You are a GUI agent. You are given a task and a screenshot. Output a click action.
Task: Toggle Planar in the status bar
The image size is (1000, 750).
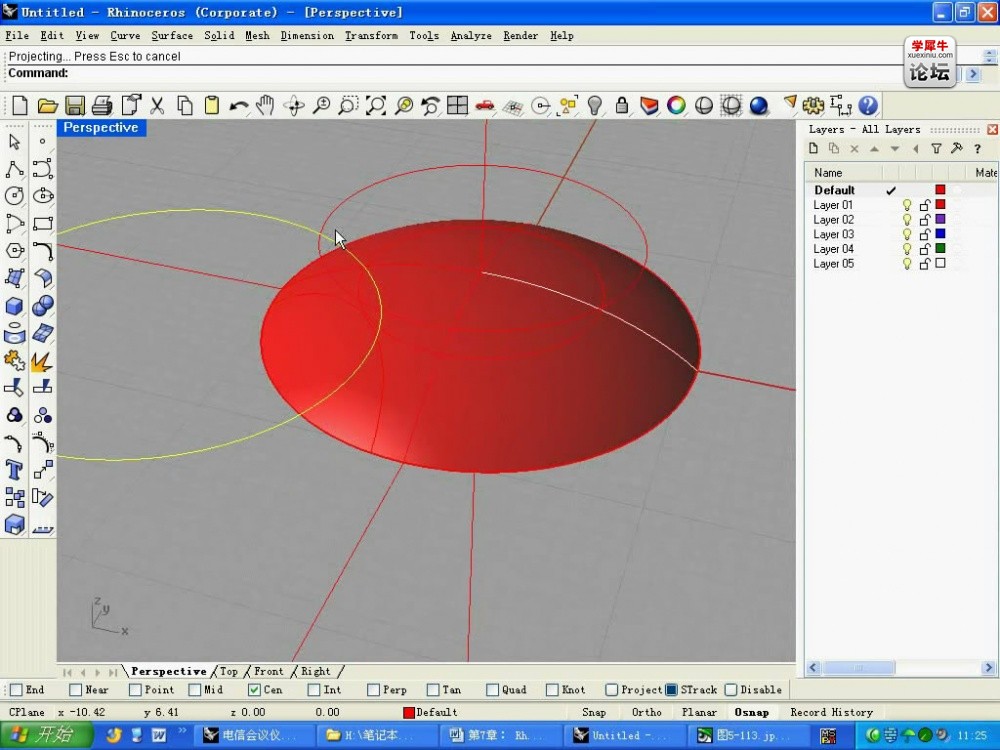[699, 712]
